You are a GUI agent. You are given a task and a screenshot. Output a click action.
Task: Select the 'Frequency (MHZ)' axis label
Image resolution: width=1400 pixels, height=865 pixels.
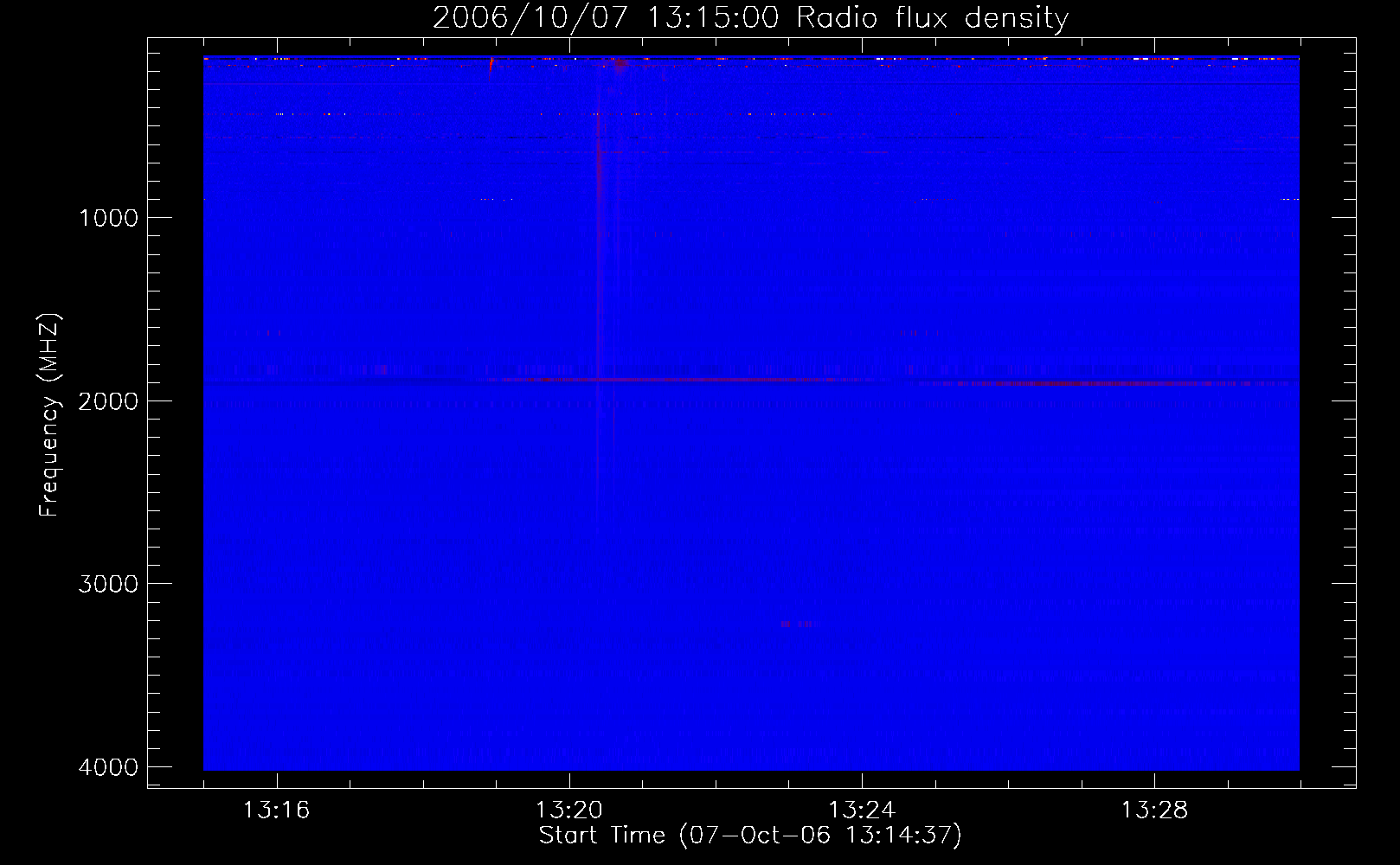[x=50, y=415]
